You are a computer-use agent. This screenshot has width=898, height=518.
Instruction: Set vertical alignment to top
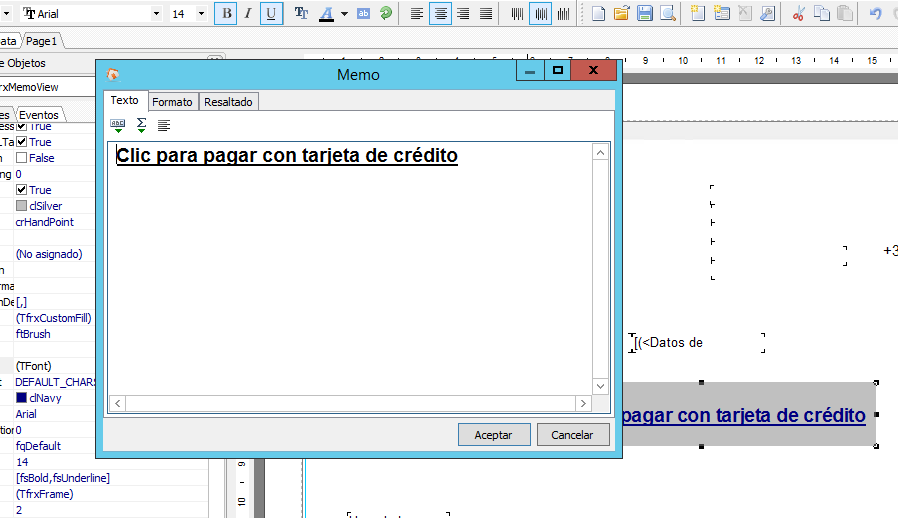tap(517, 13)
